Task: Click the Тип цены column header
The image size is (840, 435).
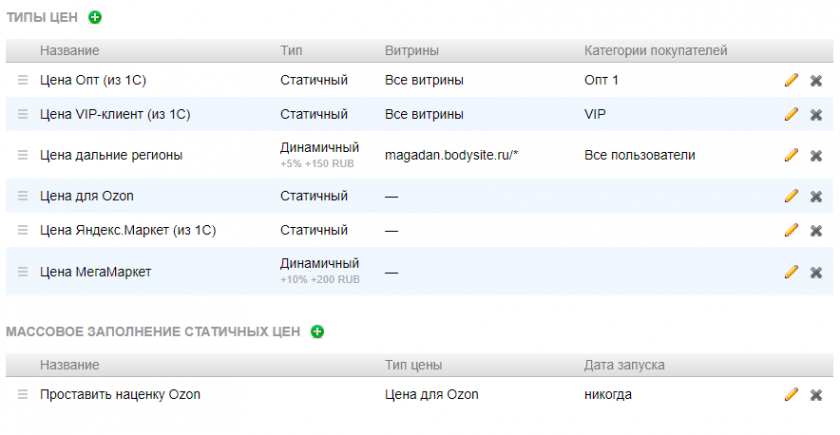Action: pyautogui.click(x=413, y=365)
